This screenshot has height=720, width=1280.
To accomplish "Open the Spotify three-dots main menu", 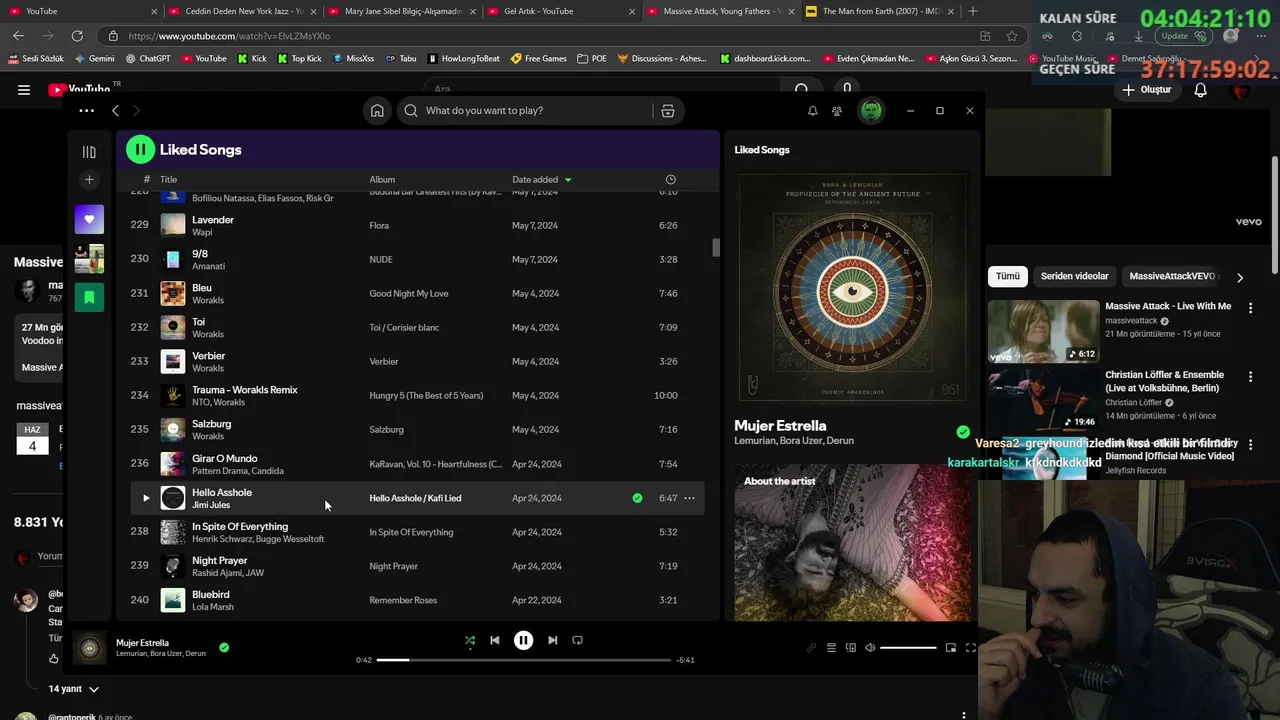I will point(86,110).
